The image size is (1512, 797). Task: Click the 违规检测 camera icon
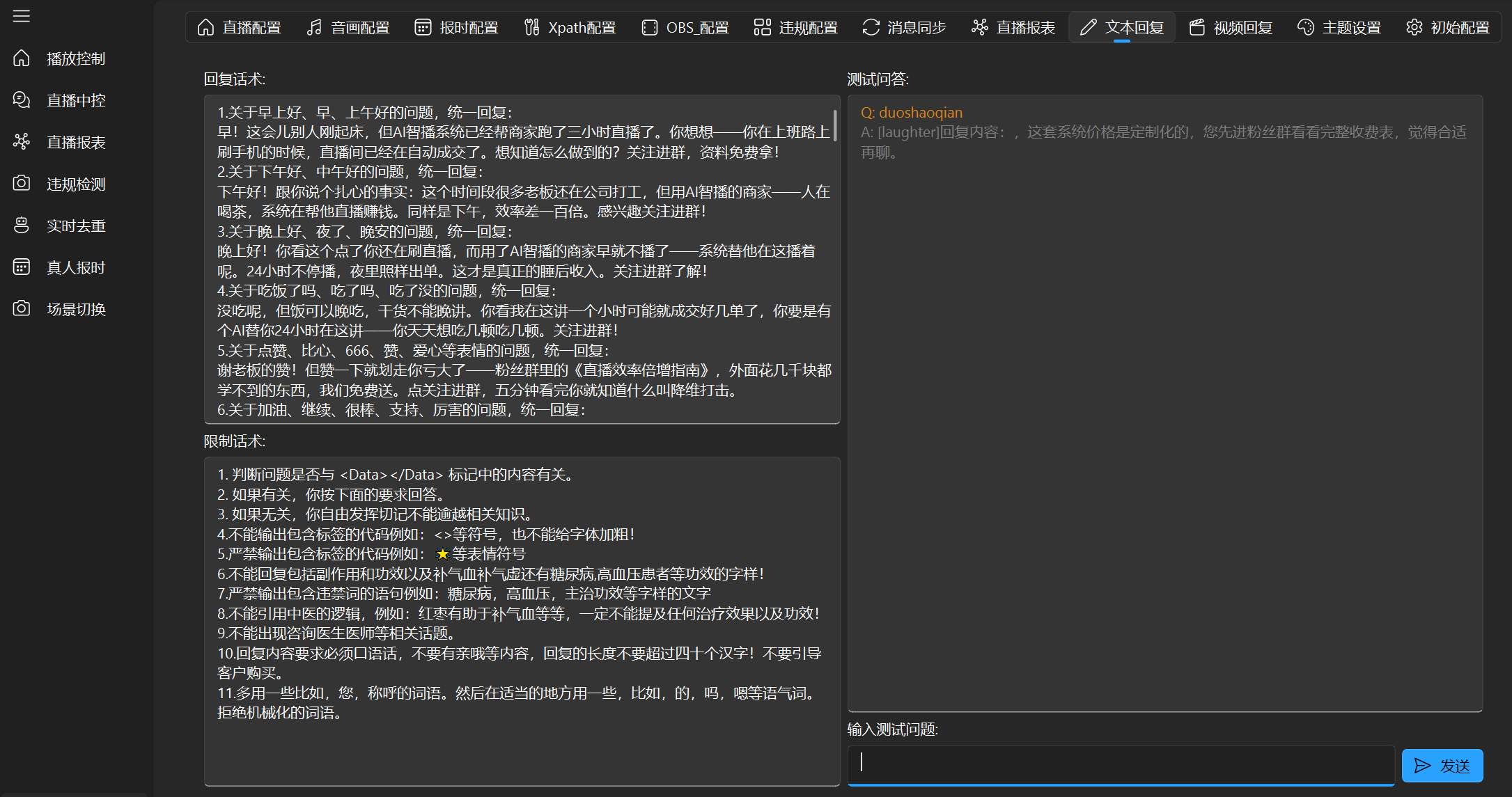point(22,184)
